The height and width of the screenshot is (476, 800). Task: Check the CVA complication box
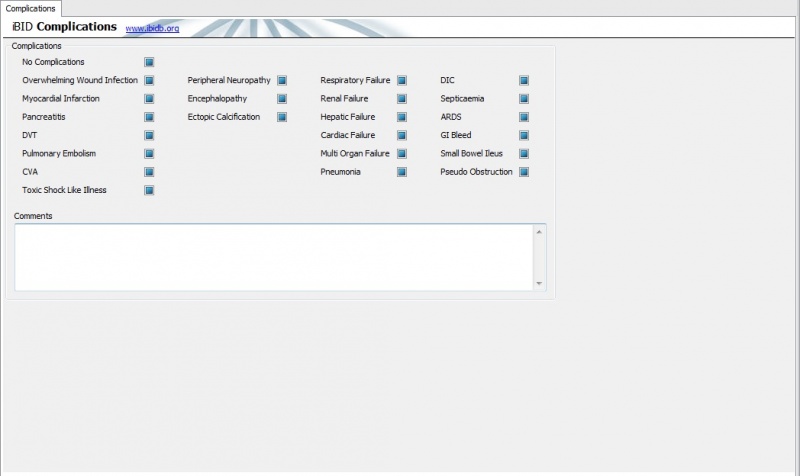[x=149, y=172]
